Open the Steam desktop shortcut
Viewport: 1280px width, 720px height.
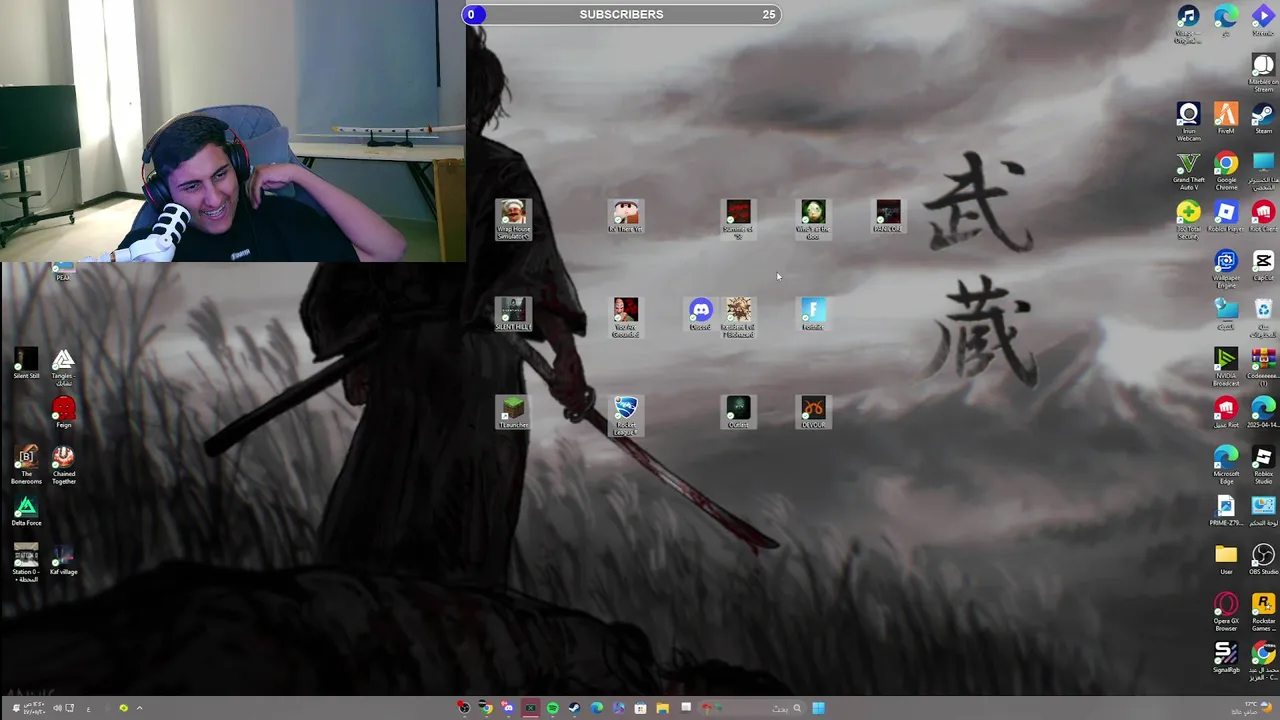(x=1263, y=118)
